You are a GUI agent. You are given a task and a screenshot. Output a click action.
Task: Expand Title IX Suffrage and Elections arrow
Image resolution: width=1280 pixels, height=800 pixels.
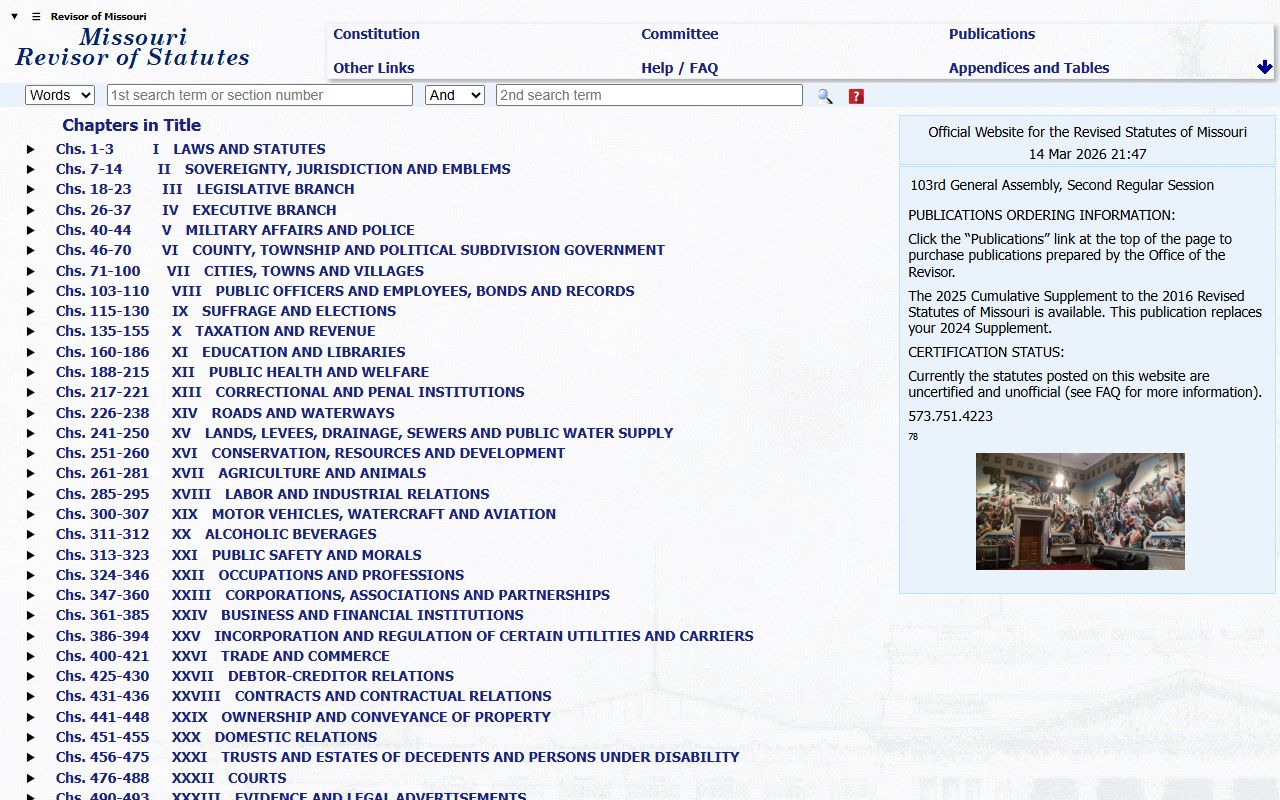(31, 311)
